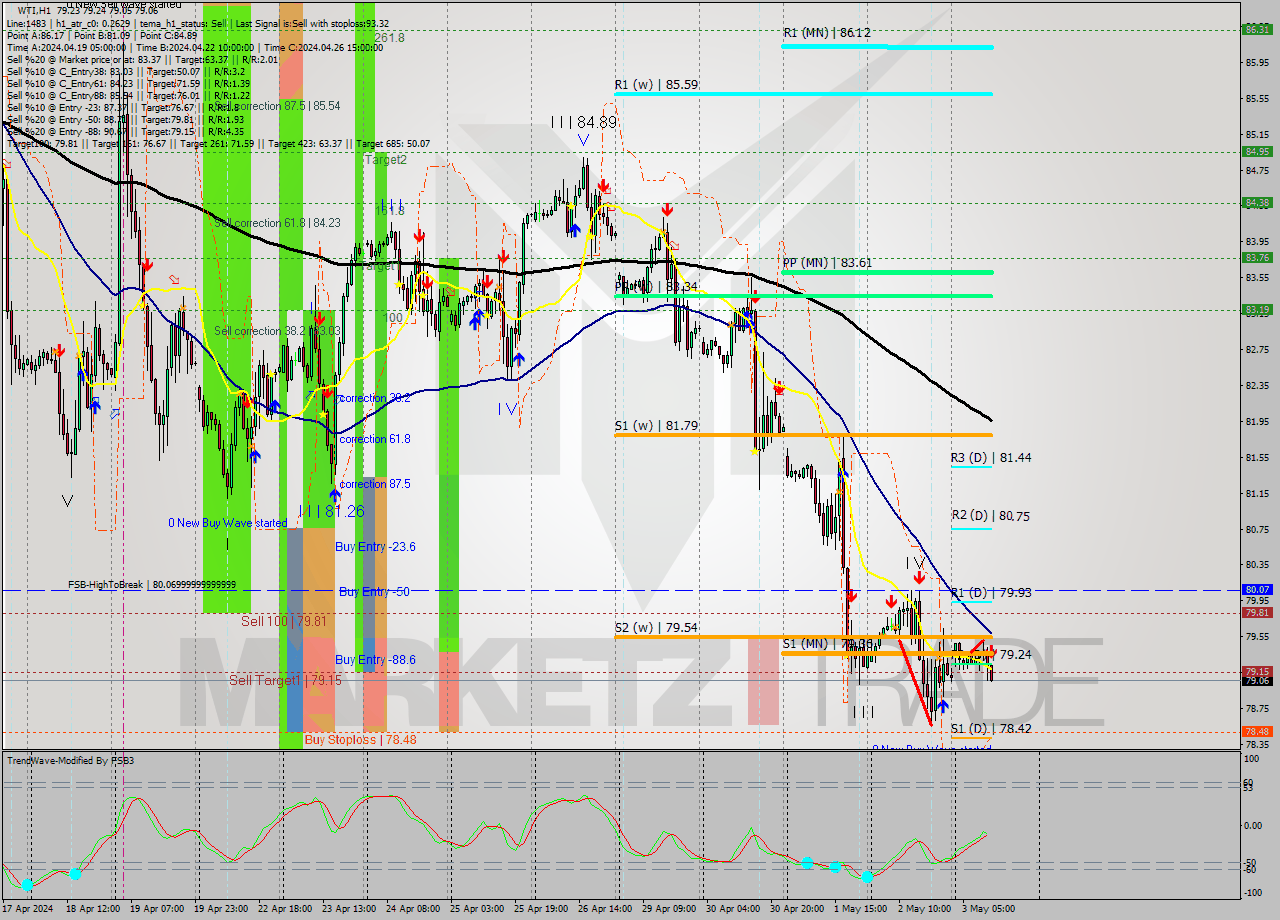Click the blue buy arrow beside I I | 81.26

[x=335, y=494]
